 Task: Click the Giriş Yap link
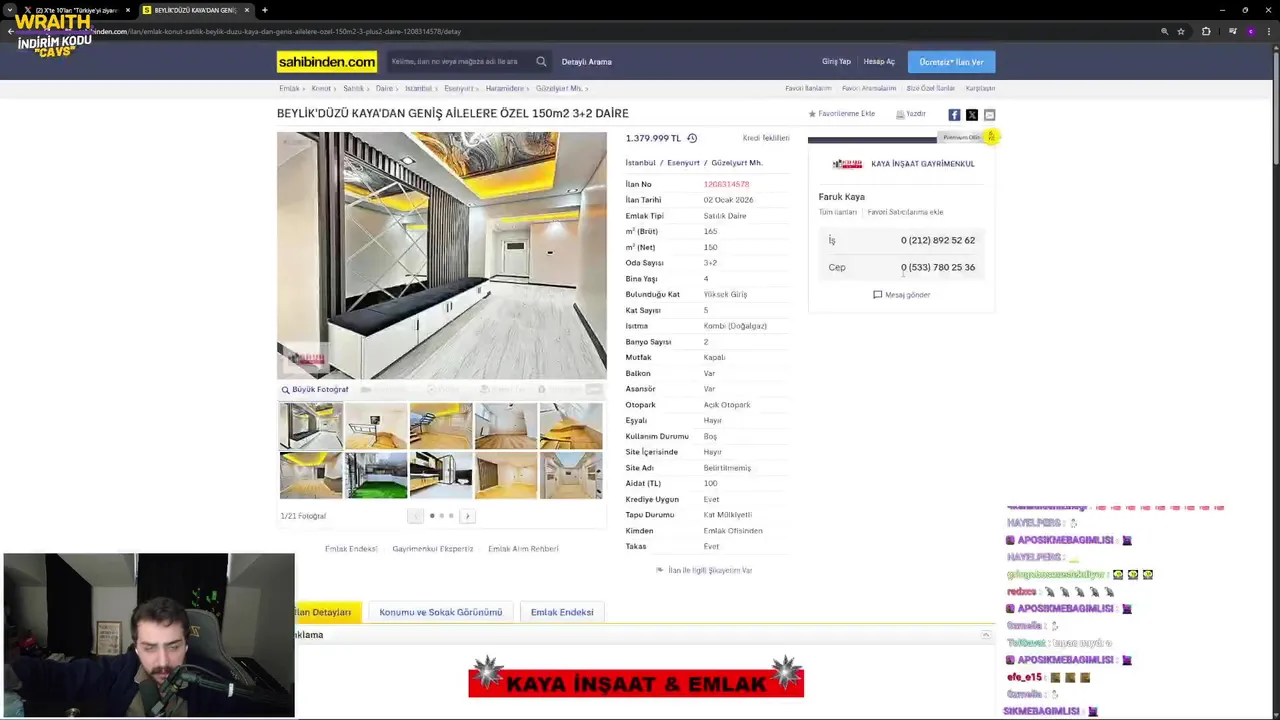pos(836,62)
